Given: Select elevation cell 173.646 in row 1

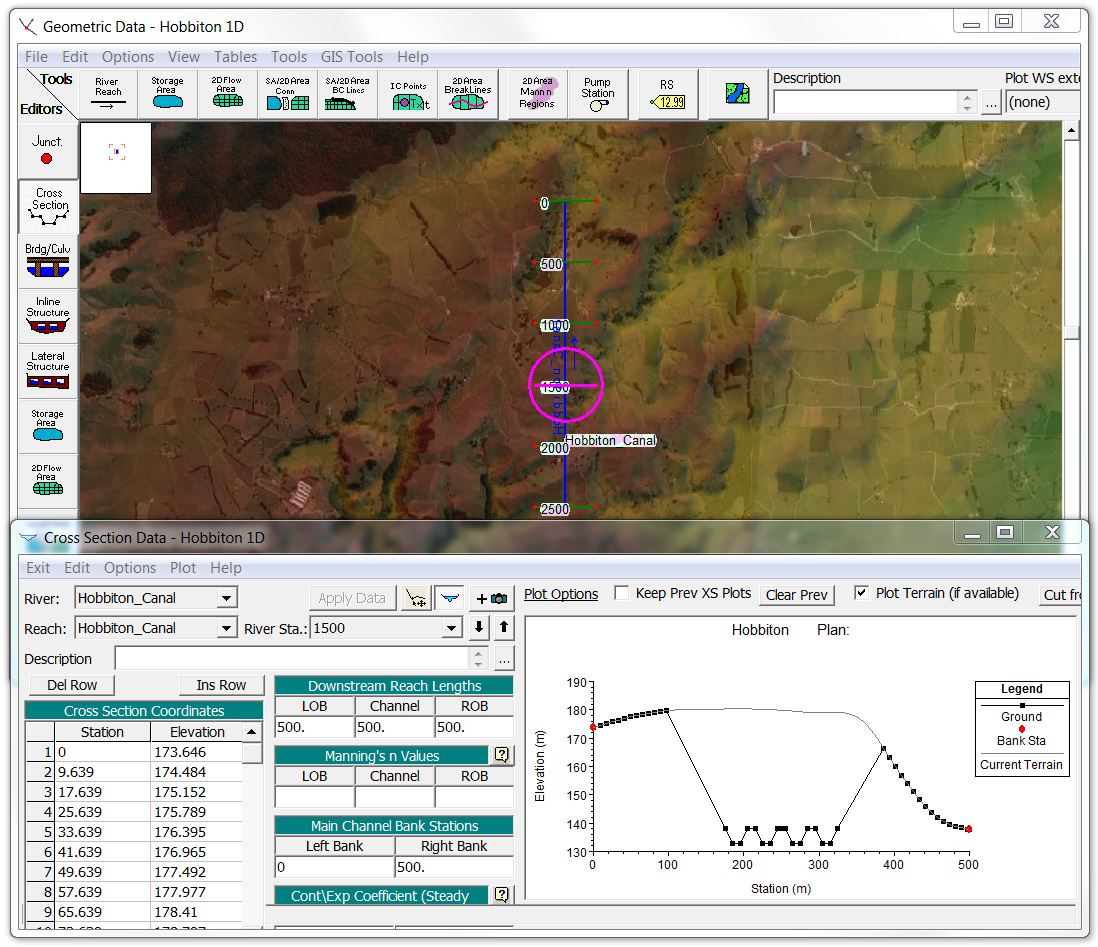Looking at the screenshot, I should (197, 752).
